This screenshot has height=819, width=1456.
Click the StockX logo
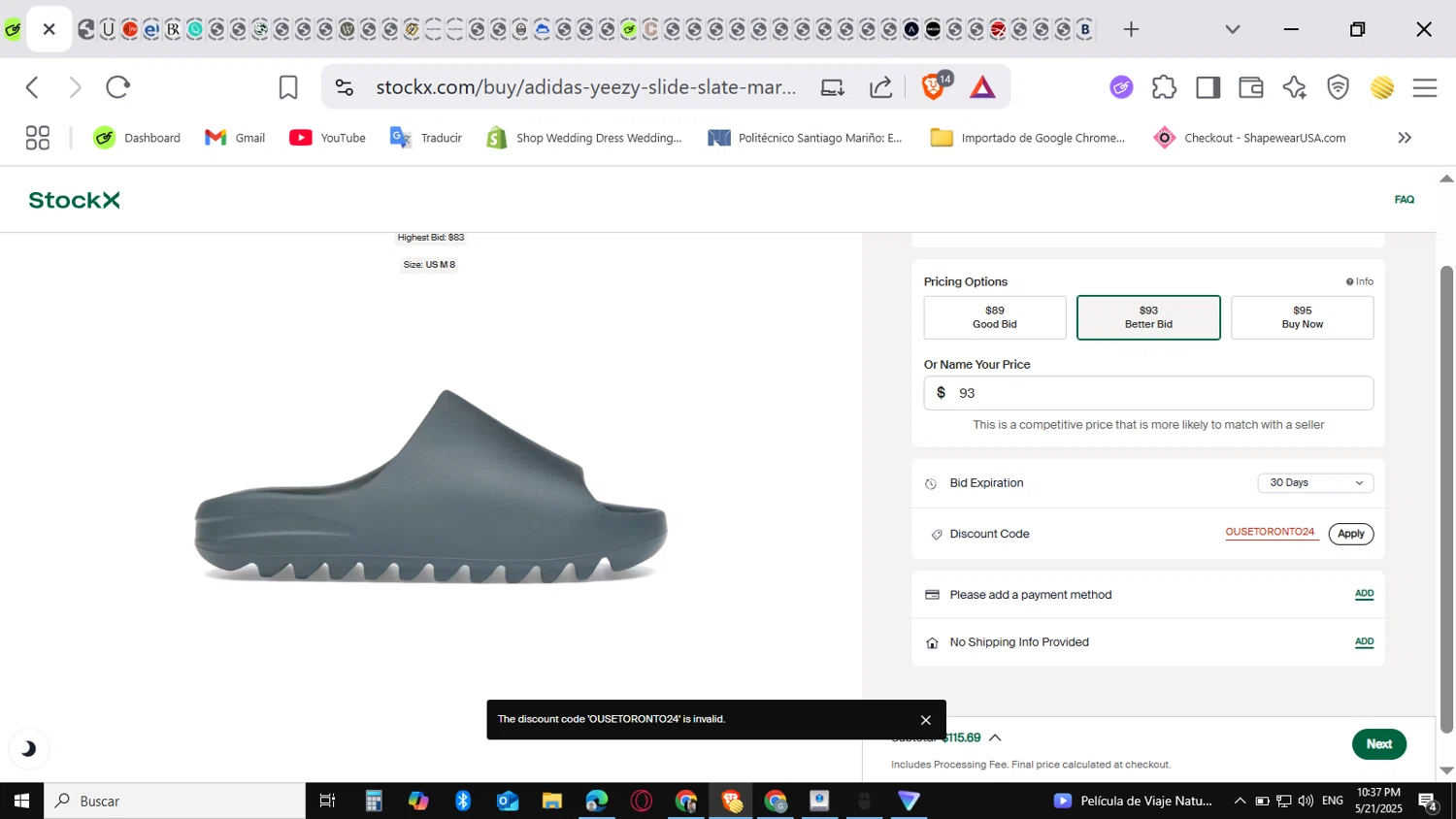[x=74, y=200]
